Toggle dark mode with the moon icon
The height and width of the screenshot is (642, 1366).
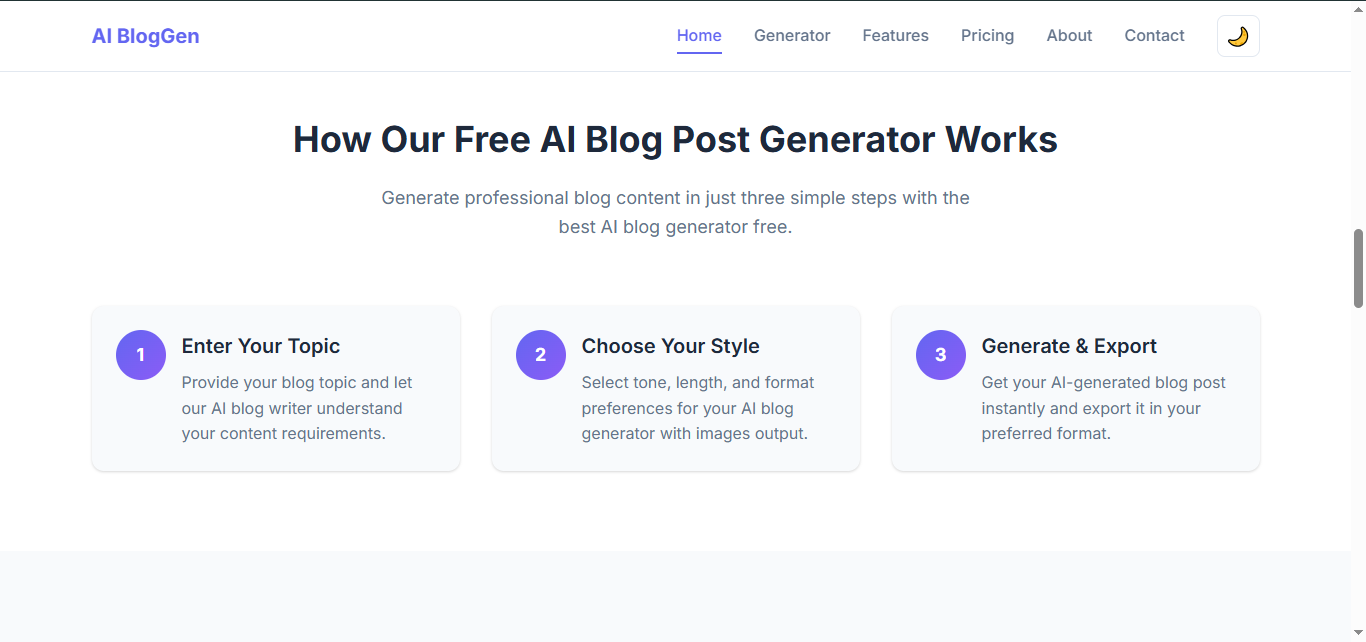[x=1238, y=36]
